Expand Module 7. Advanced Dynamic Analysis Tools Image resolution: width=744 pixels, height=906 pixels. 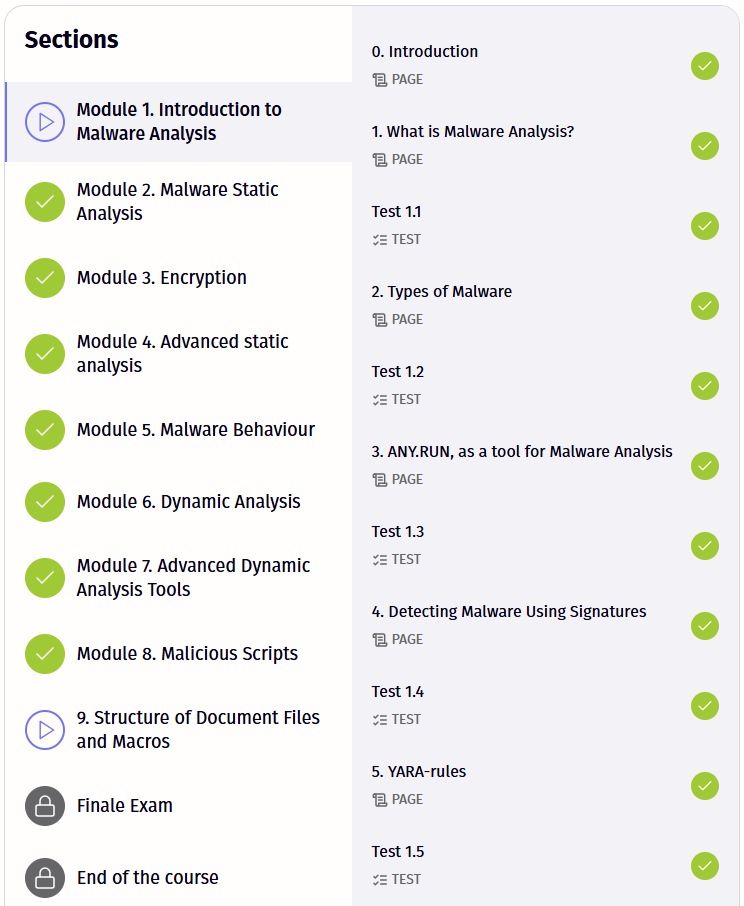pyautogui.click(x=193, y=578)
